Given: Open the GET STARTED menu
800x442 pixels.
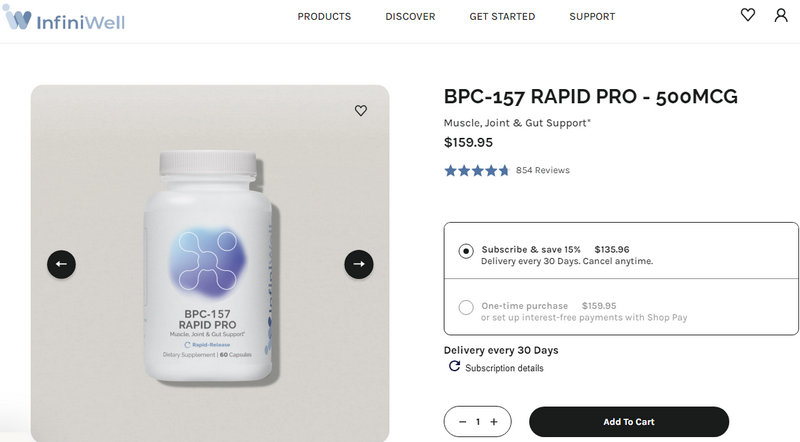Looking at the screenshot, I should tap(502, 17).
